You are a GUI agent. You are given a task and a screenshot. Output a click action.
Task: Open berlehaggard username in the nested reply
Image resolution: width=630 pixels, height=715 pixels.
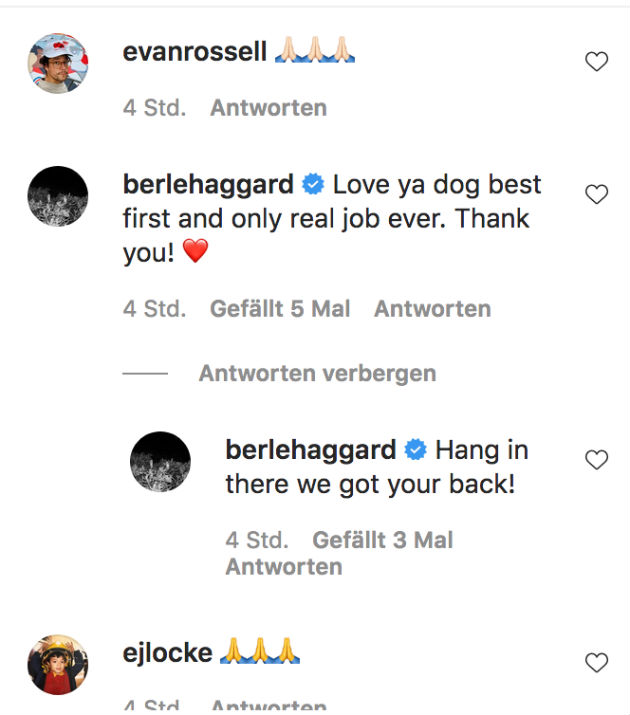coord(311,450)
